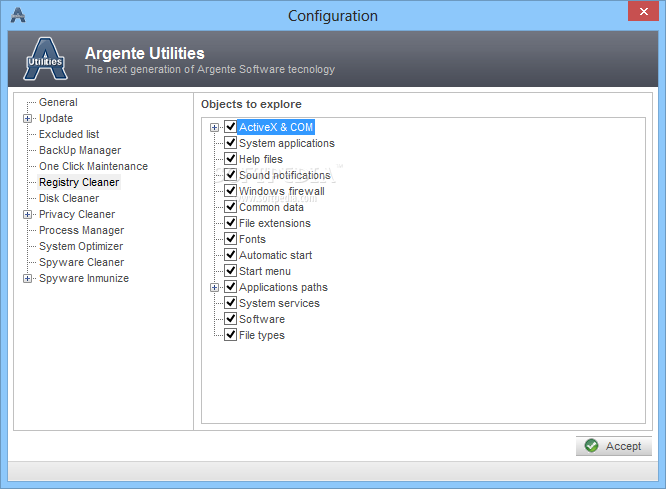This screenshot has height=489, width=666.
Task: Select Privacy Cleaner in the tree
Action: pos(77,215)
